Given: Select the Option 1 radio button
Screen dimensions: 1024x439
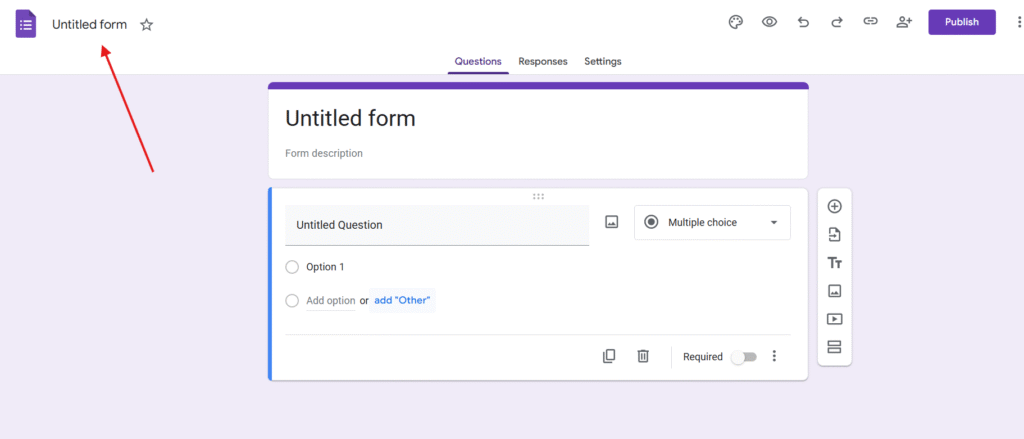Looking at the screenshot, I should tap(292, 267).
